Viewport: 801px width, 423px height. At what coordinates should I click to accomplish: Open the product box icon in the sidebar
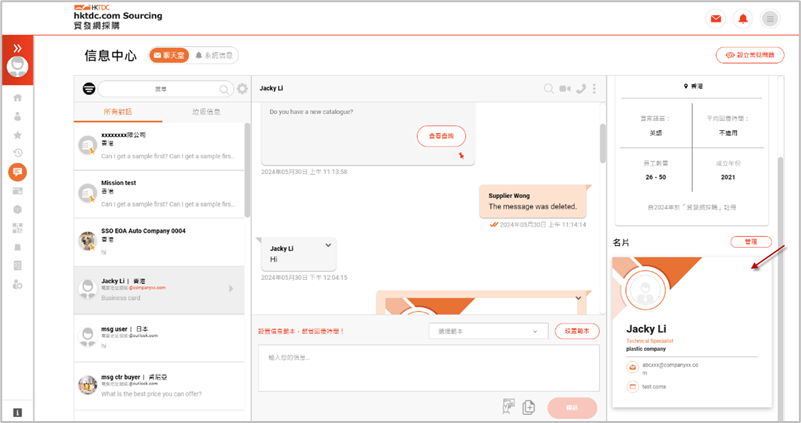(x=17, y=209)
